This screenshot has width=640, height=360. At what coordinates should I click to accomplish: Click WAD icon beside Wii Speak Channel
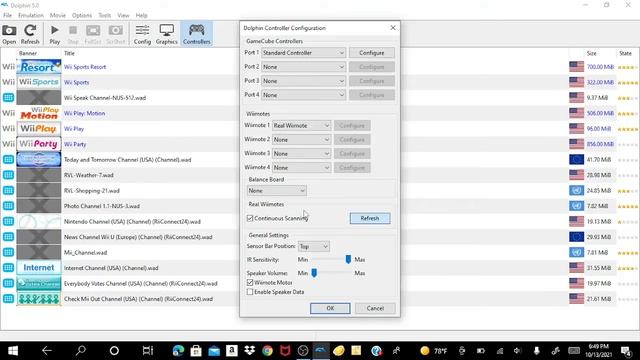8,98
